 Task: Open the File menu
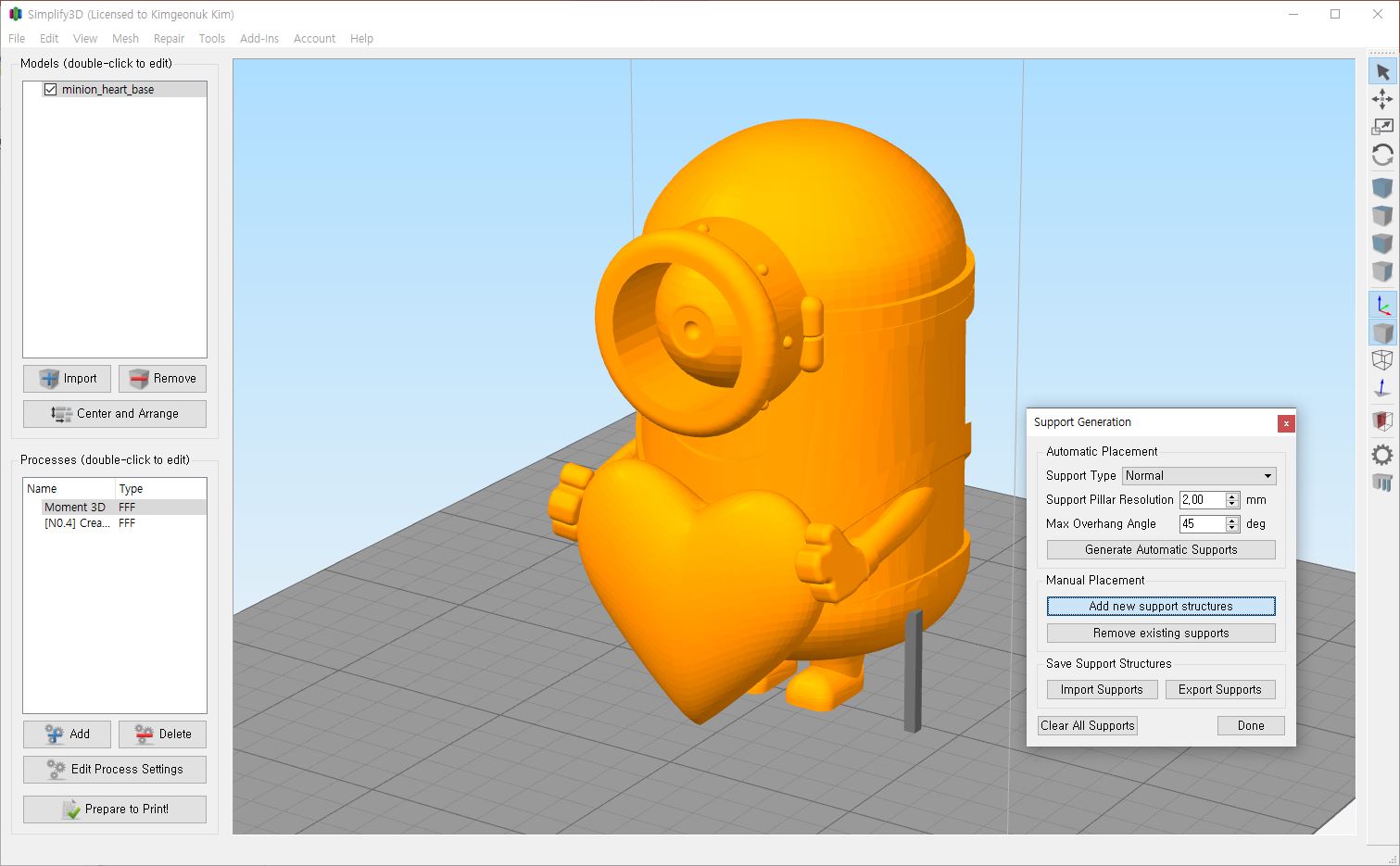(17, 38)
